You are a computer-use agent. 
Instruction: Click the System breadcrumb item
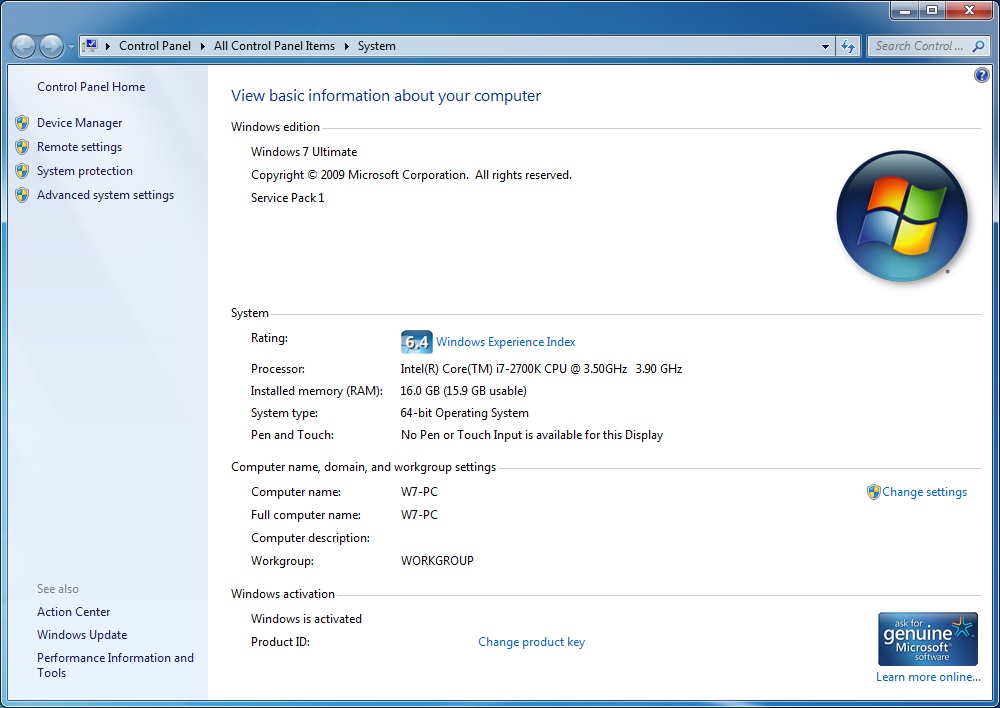(376, 46)
